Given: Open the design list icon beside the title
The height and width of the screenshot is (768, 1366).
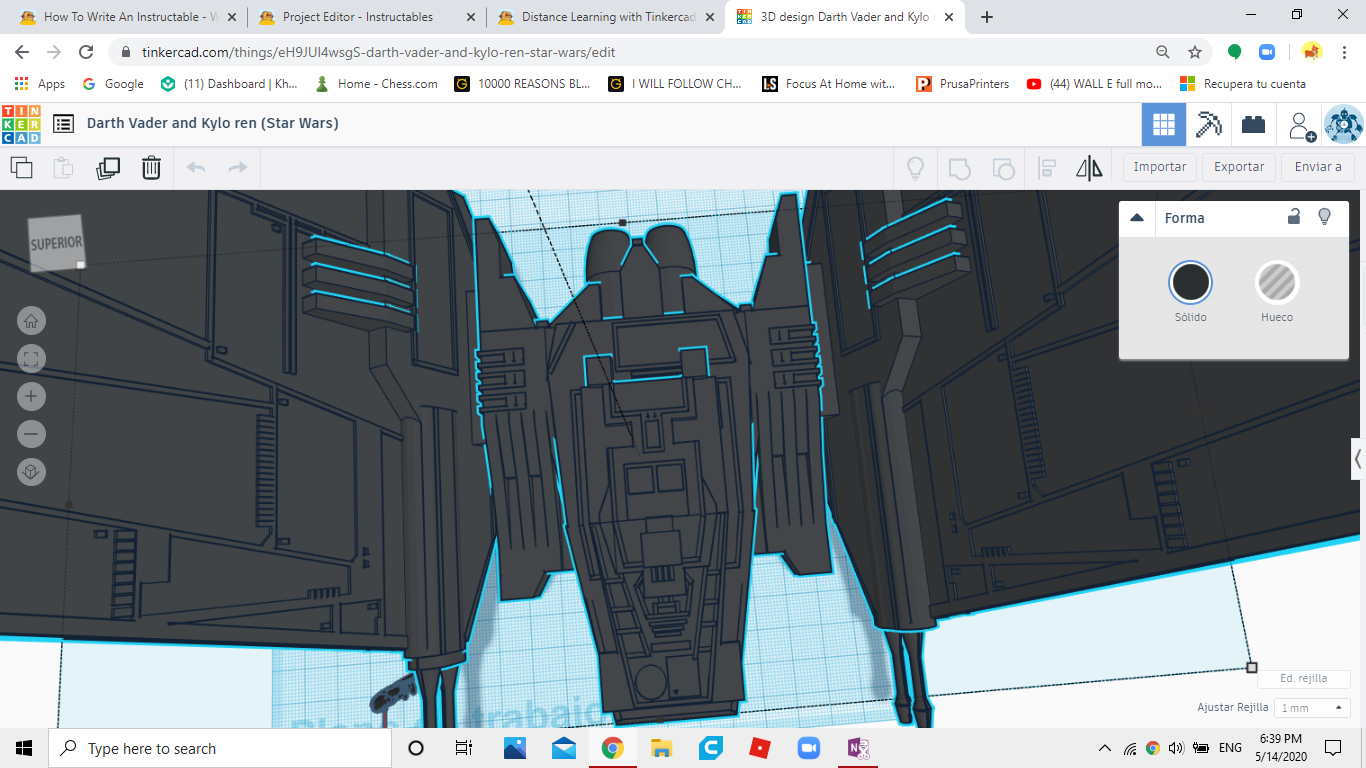Looking at the screenshot, I should (63, 124).
